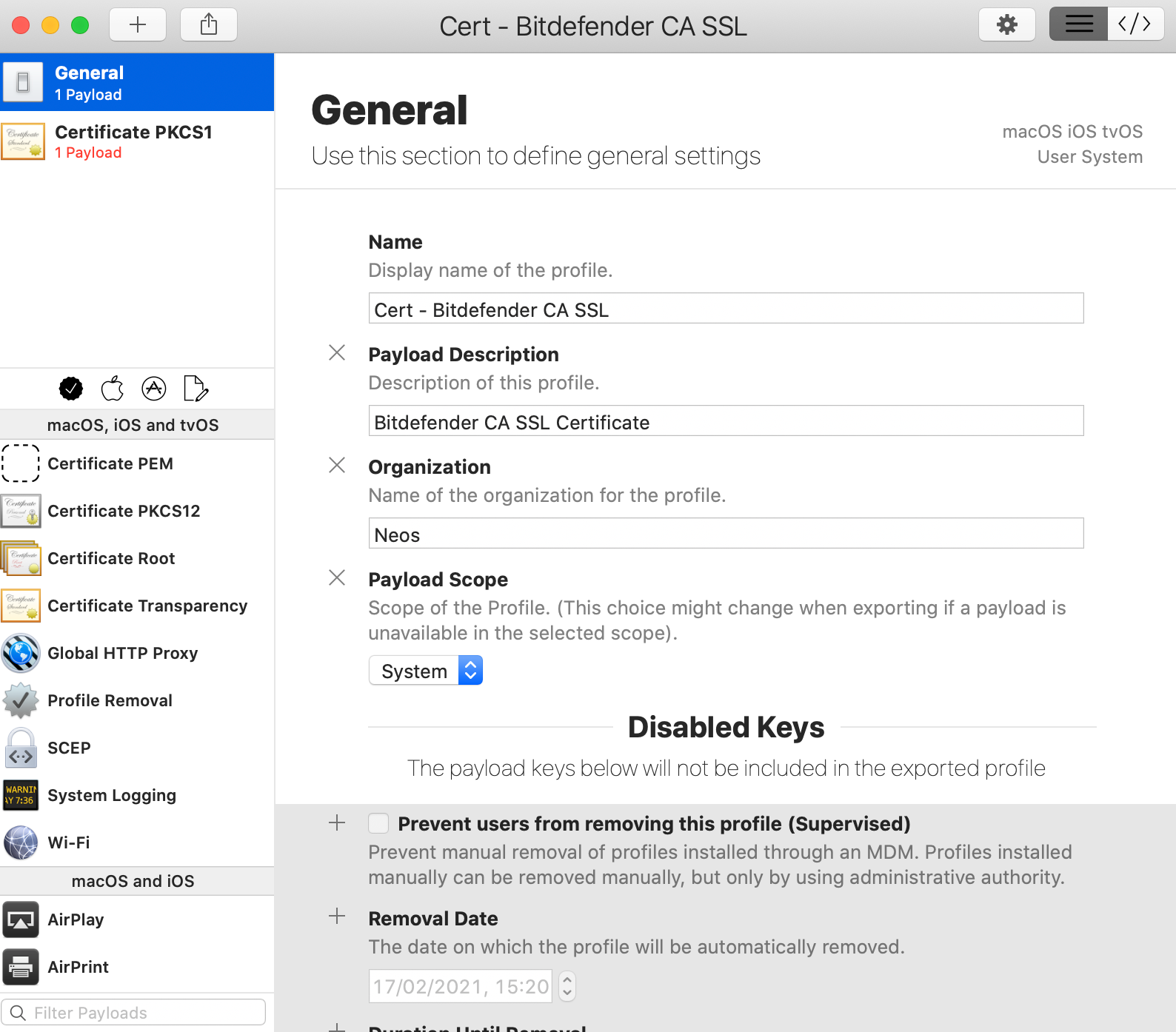The width and height of the screenshot is (1176, 1032).
Task: Add the Certificate Root payload
Action: [x=137, y=558]
